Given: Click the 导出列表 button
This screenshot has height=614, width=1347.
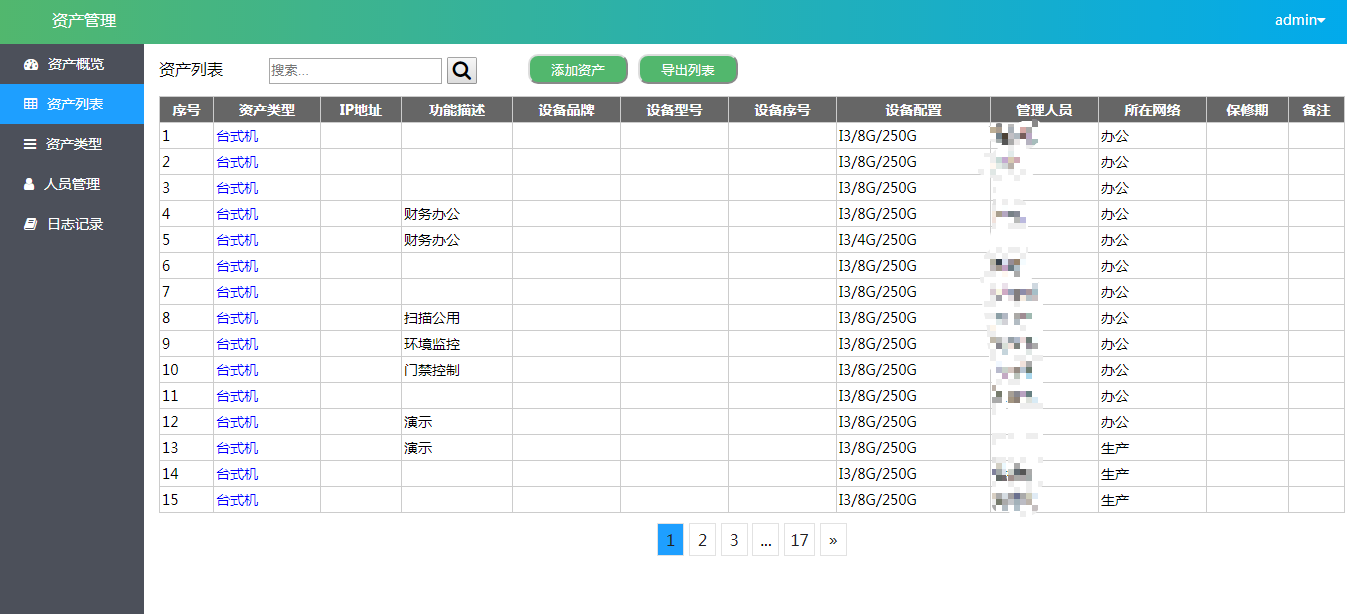Looking at the screenshot, I should pos(688,70).
